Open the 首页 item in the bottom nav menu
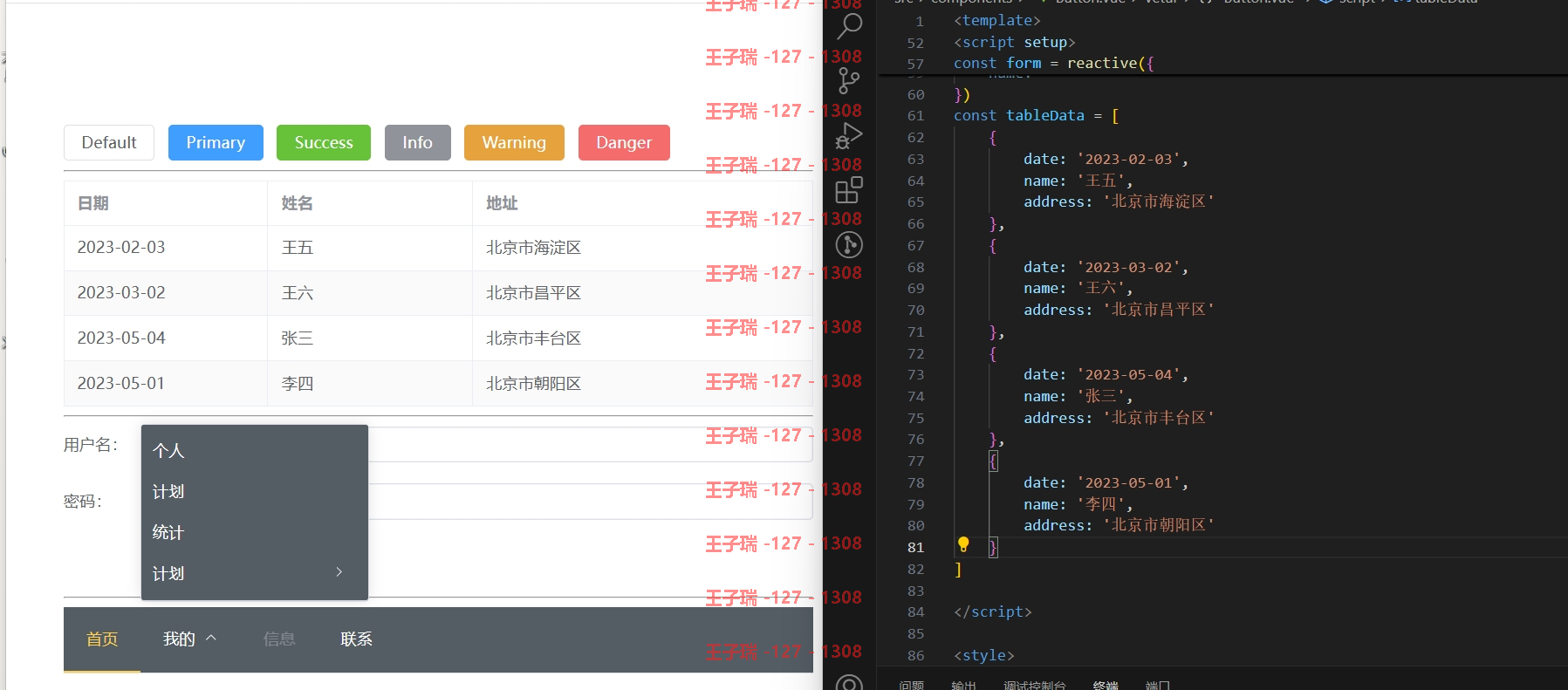This screenshot has width=1568, height=690. point(102,639)
